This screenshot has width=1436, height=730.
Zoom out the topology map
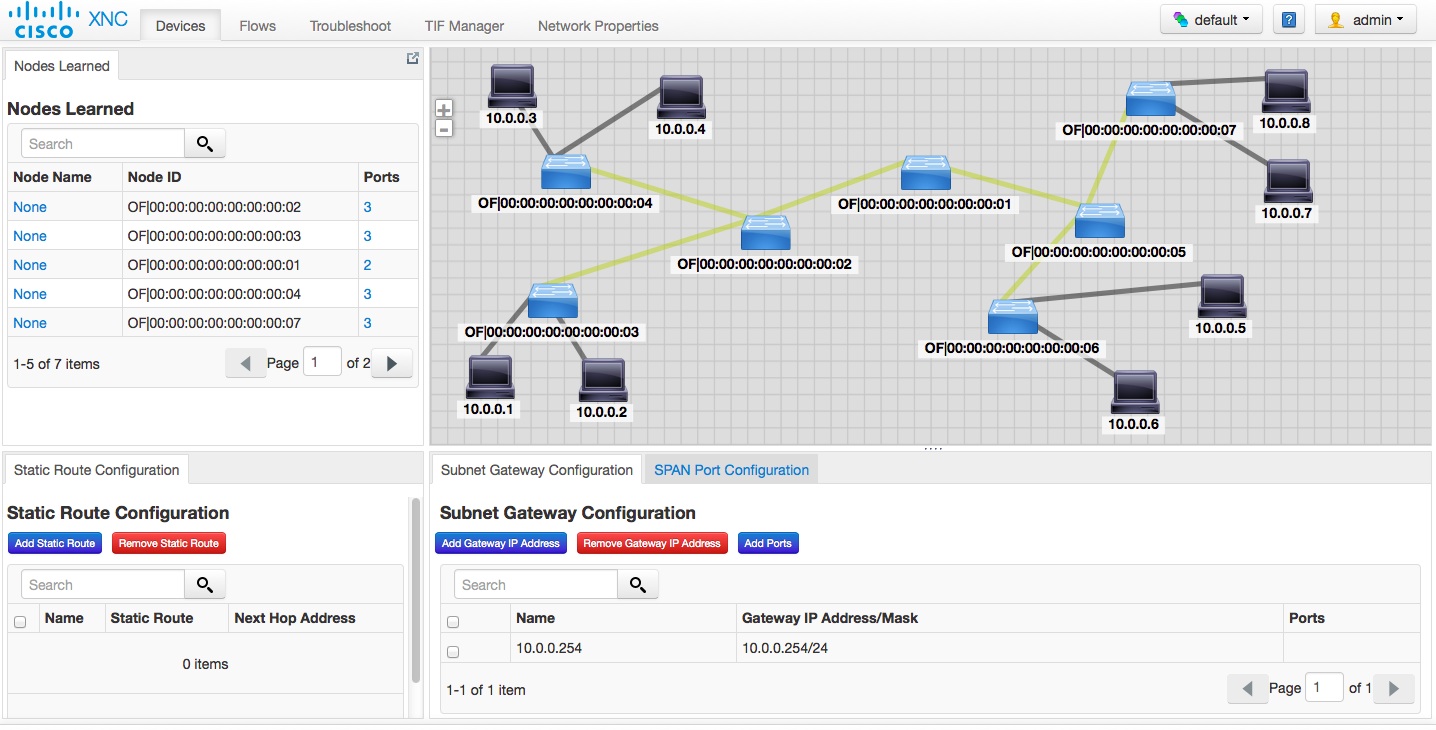(444, 128)
